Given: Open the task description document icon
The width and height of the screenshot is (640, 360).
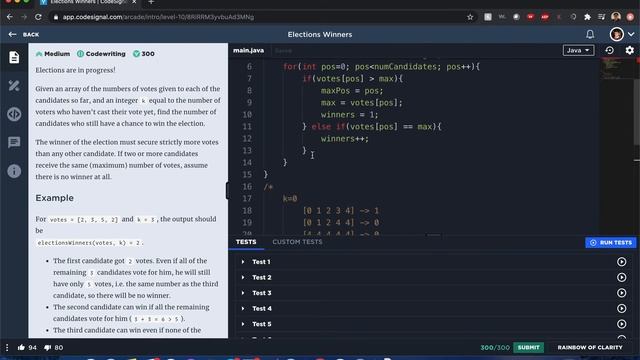Looking at the screenshot, I should (14, 57).
